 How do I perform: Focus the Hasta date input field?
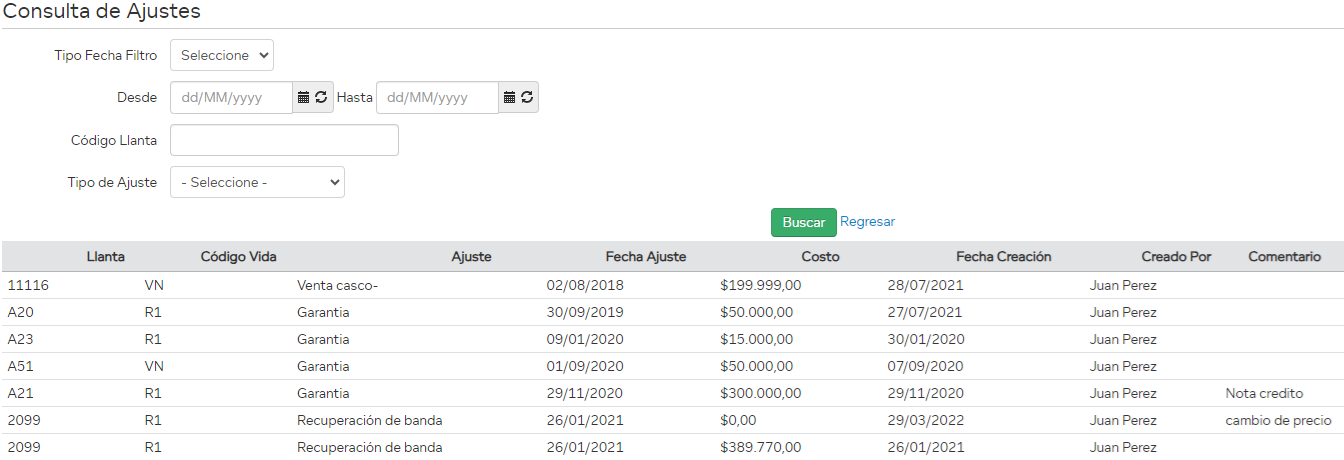pos(437,97)
